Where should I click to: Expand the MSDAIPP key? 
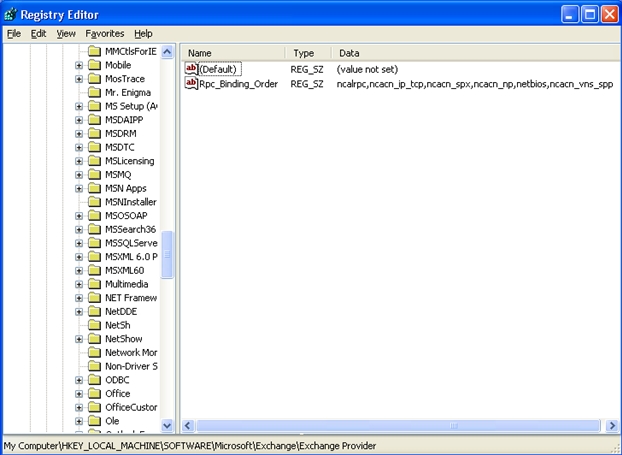pyautogui.click(x=79, y=120)
